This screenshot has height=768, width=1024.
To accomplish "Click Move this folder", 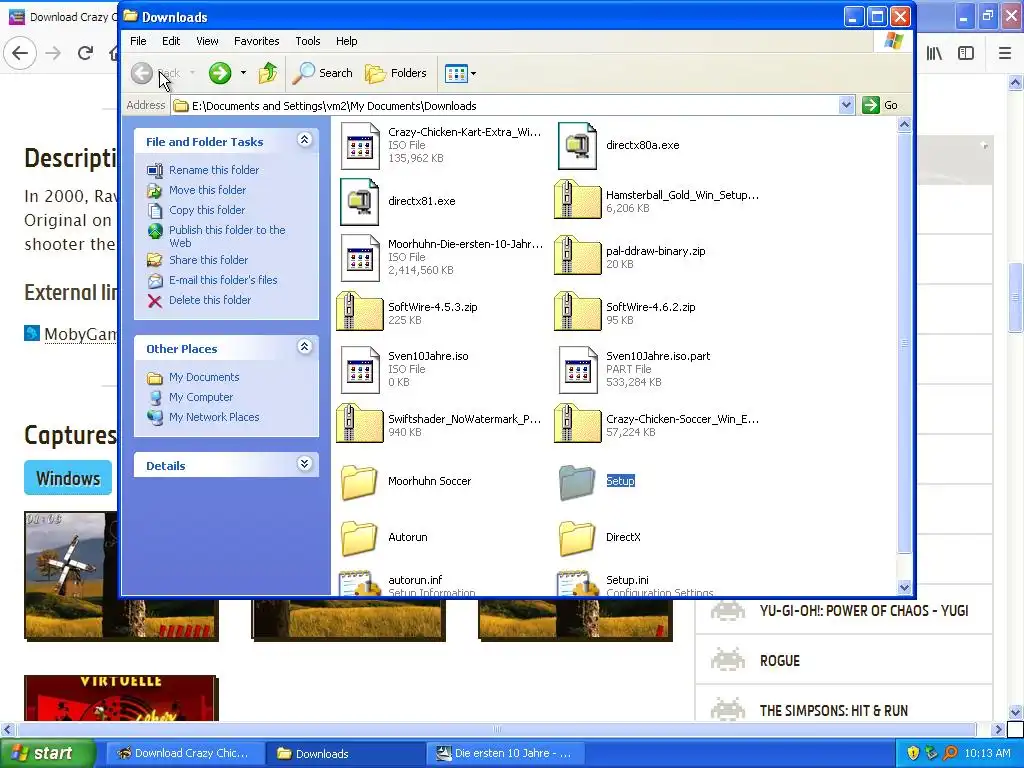I will [207, 190].
